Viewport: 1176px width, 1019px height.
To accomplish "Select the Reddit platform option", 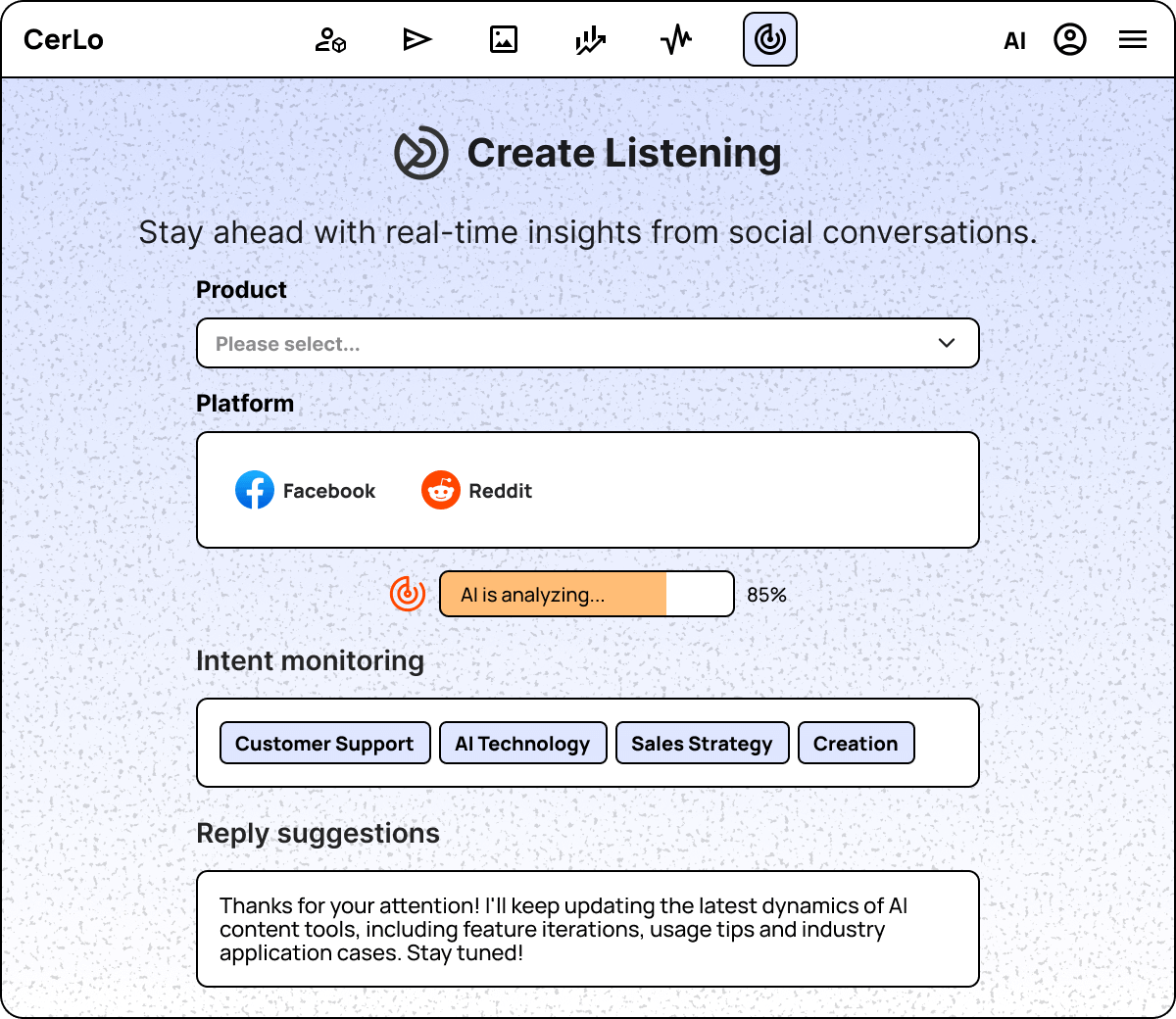I will [x=476, y=490].
